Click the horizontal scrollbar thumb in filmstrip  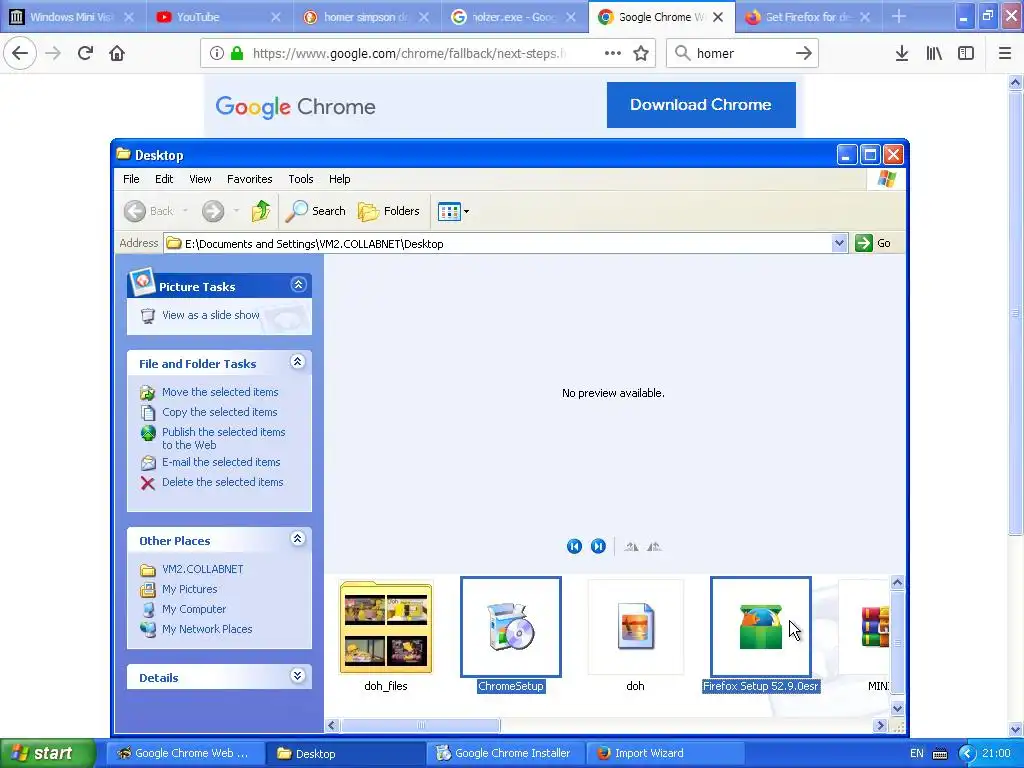(x=421, y=726)
